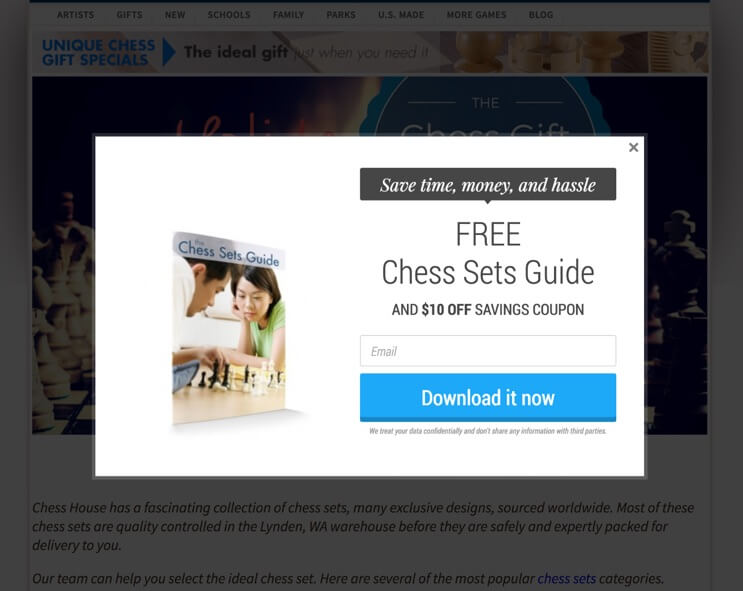
Task: Click the Email input field
Action: click(x=488, y=351)
